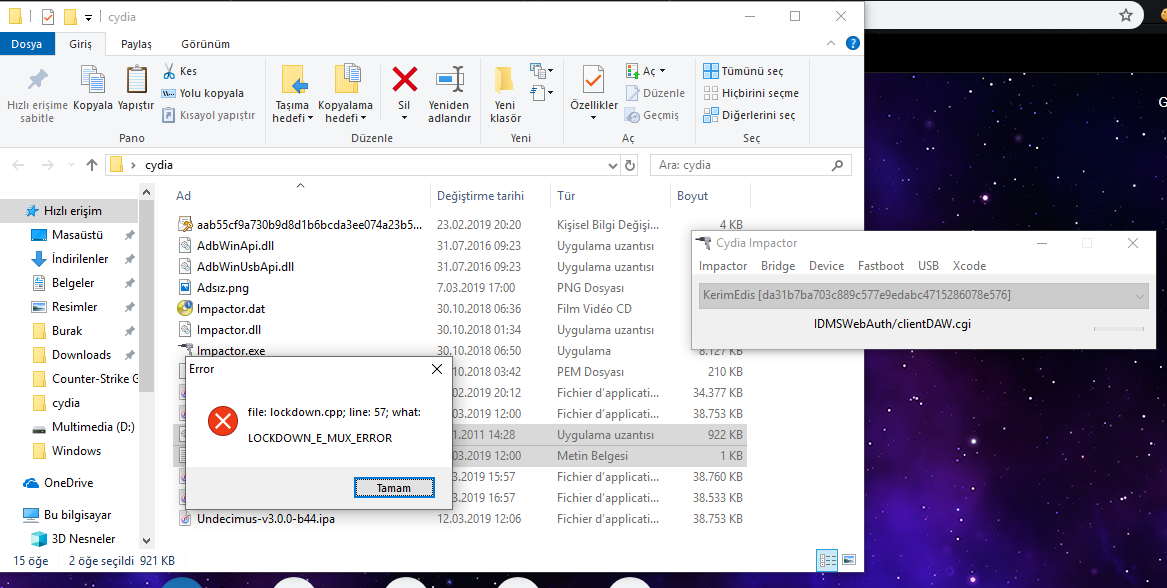Screen dimensions: 1167x588
Task: Switch to the Paylaş tab
Action: (x=136, y=44)
